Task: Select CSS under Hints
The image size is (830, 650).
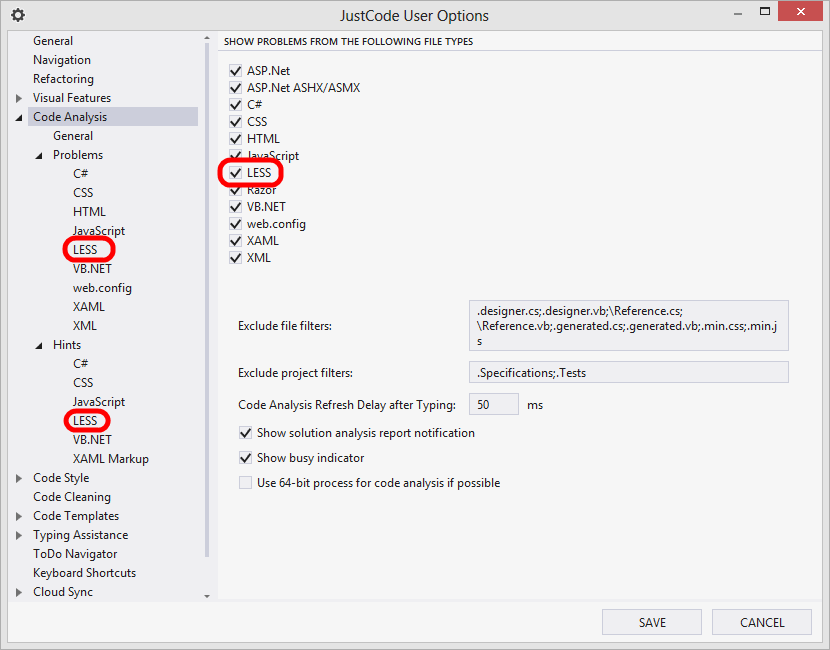Action: [x=83, y=383]
